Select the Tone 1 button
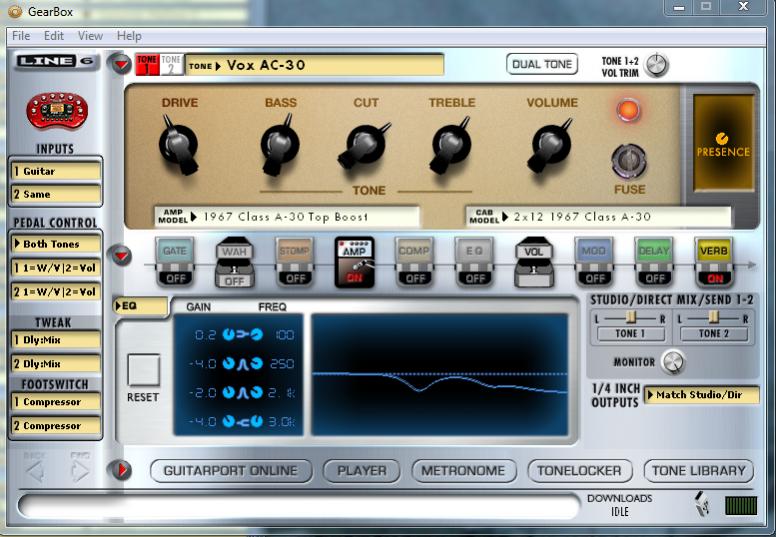This screenshot has height=537, width=776. (x=147, y=65)
